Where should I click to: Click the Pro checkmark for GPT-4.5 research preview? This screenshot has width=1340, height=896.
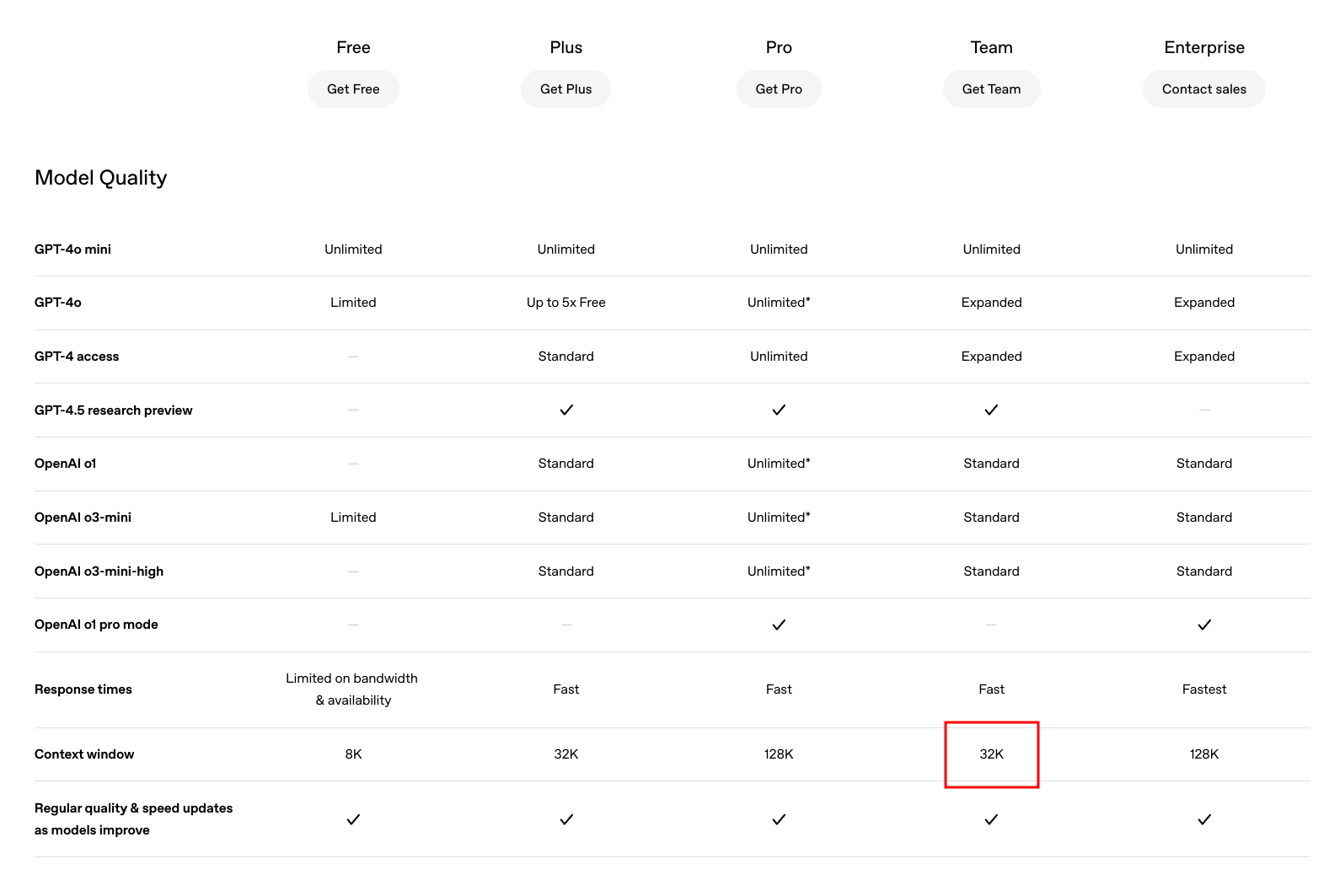[x=779, y=410]
